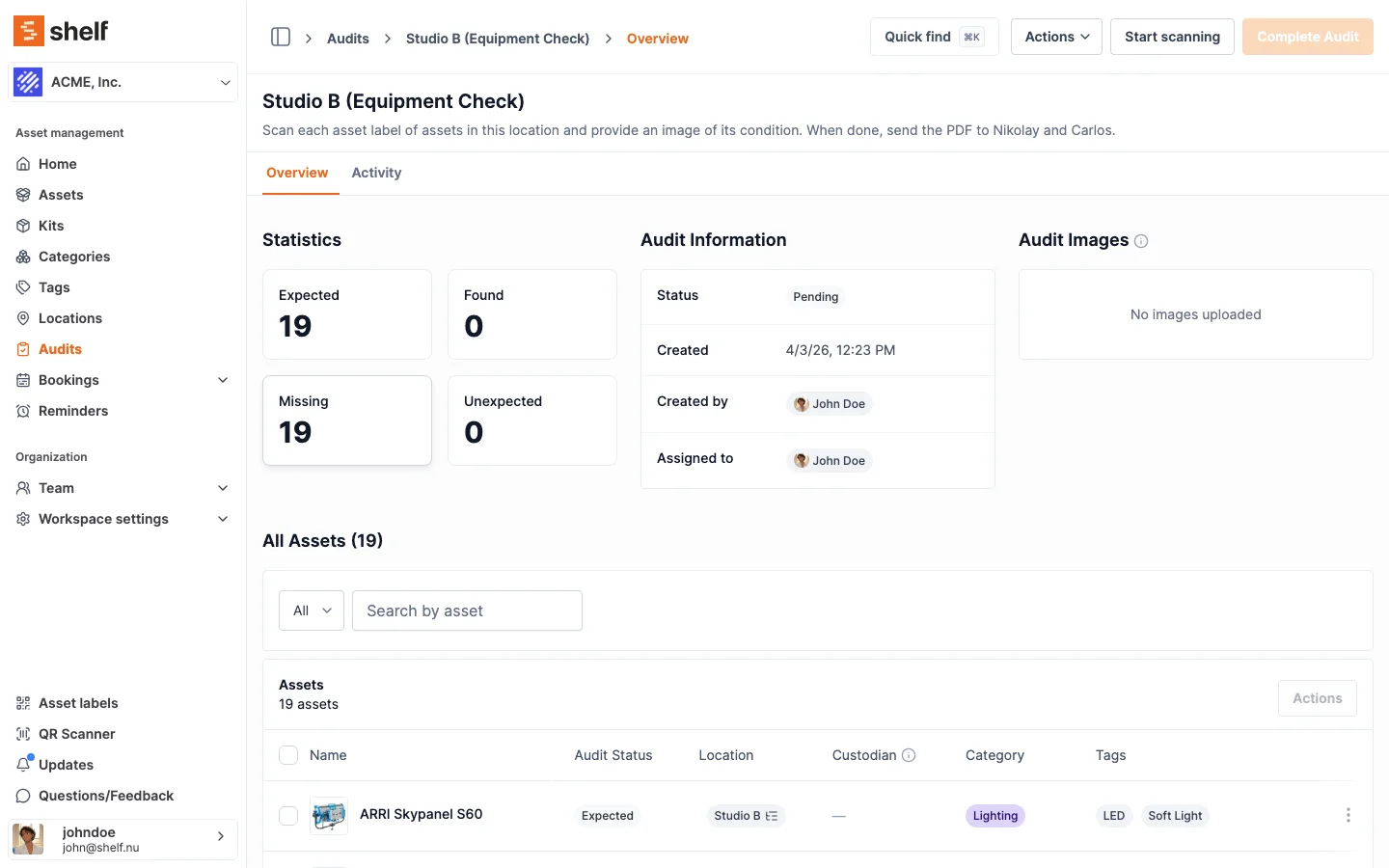Viewport: 1389px width, 868px height.
Task: Click the Search by asset field
Action: (467, 610)
